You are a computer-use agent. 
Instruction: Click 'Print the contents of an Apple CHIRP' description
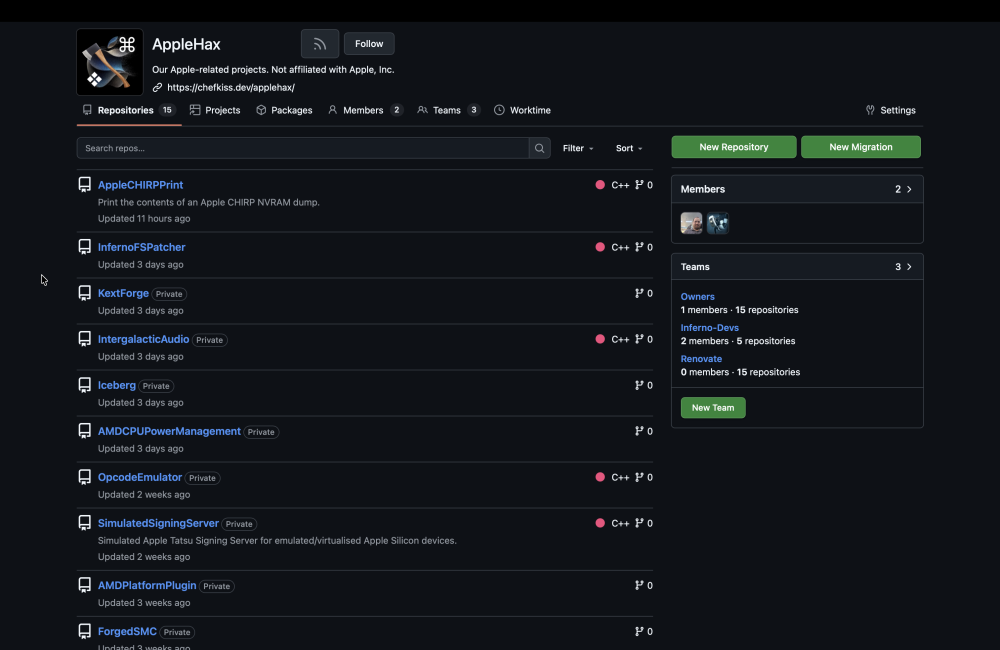[209, 202]
